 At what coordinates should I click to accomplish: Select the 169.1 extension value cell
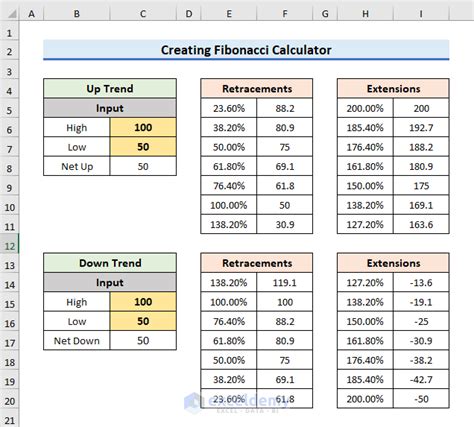421,205
